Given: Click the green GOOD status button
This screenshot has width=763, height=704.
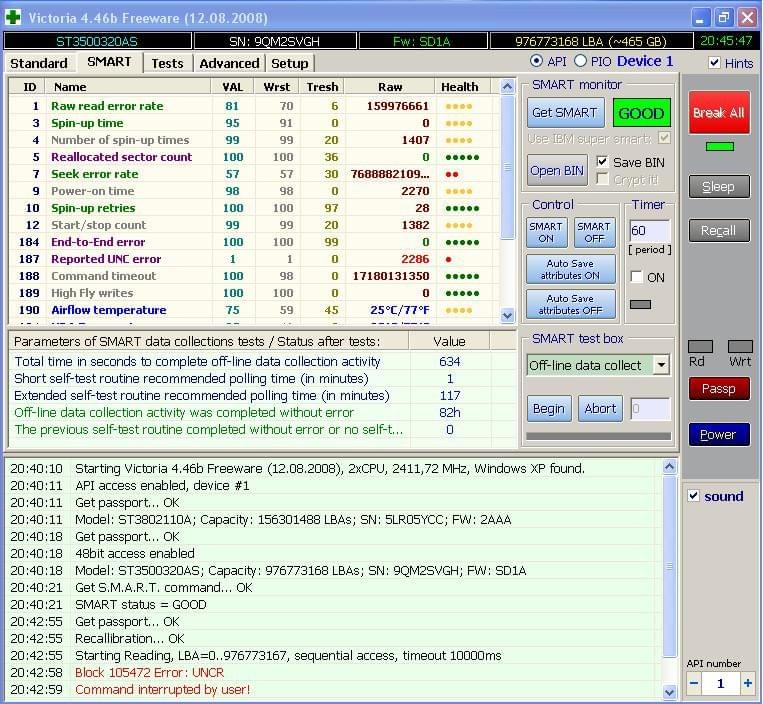Looking at the screenshot, I should [x=641, y=113].
